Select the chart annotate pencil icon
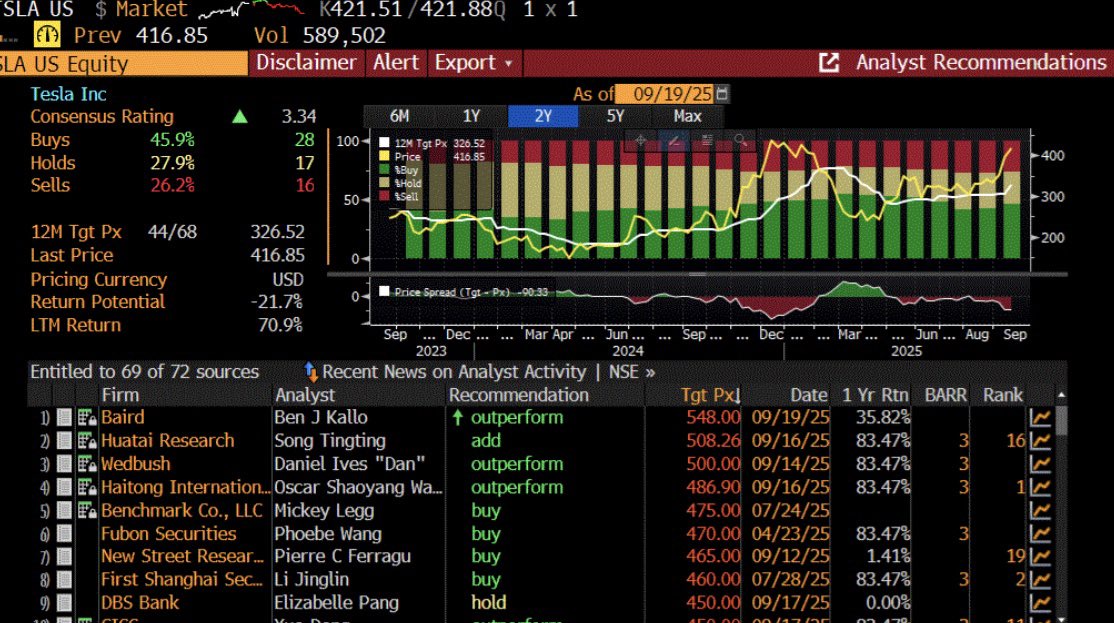1114x623 pixels. 674,141
